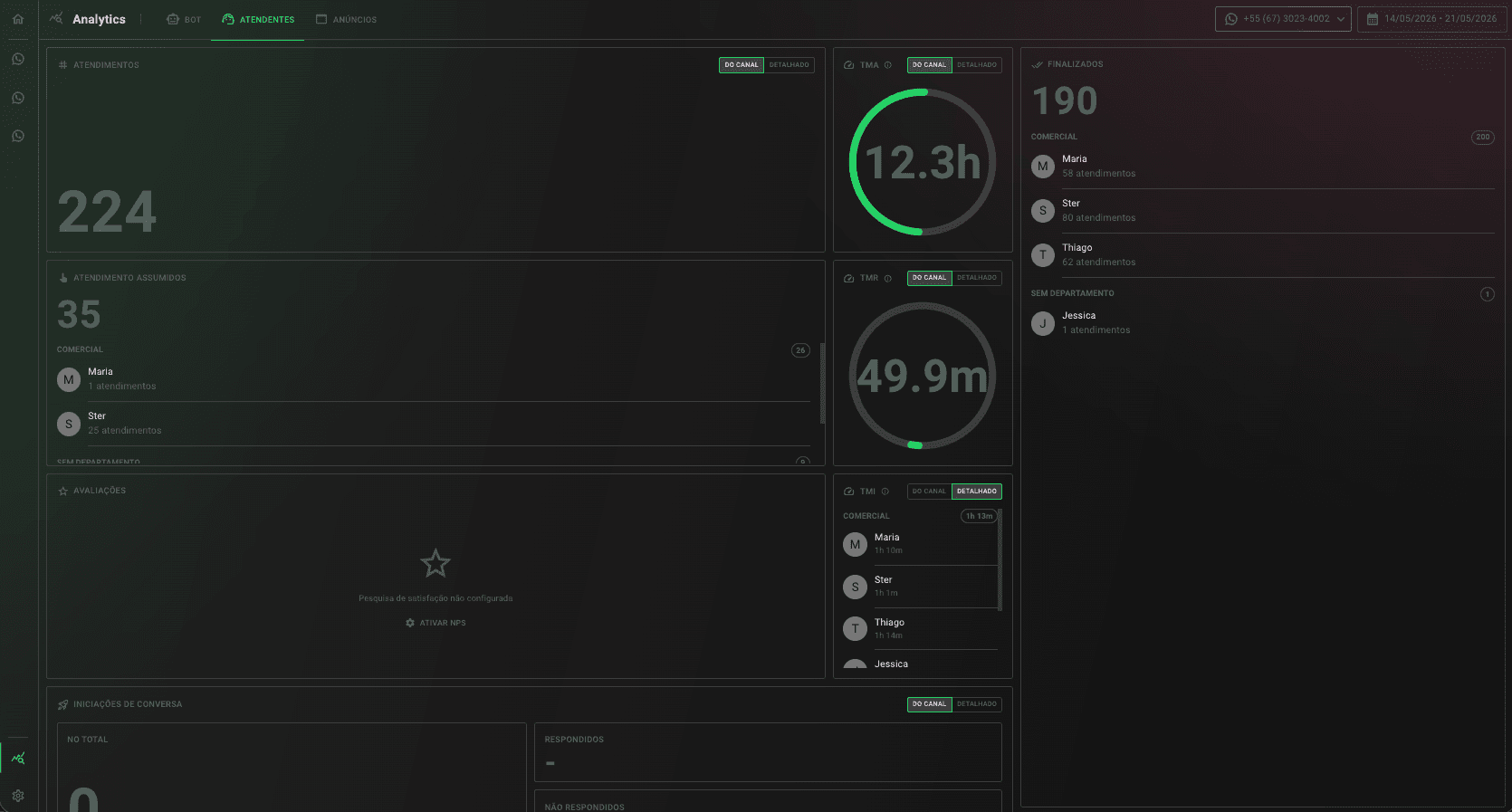Set TMA panel to Do Canal
The width and height of the screenshot is (1512, 812).
tap(929, 65)
